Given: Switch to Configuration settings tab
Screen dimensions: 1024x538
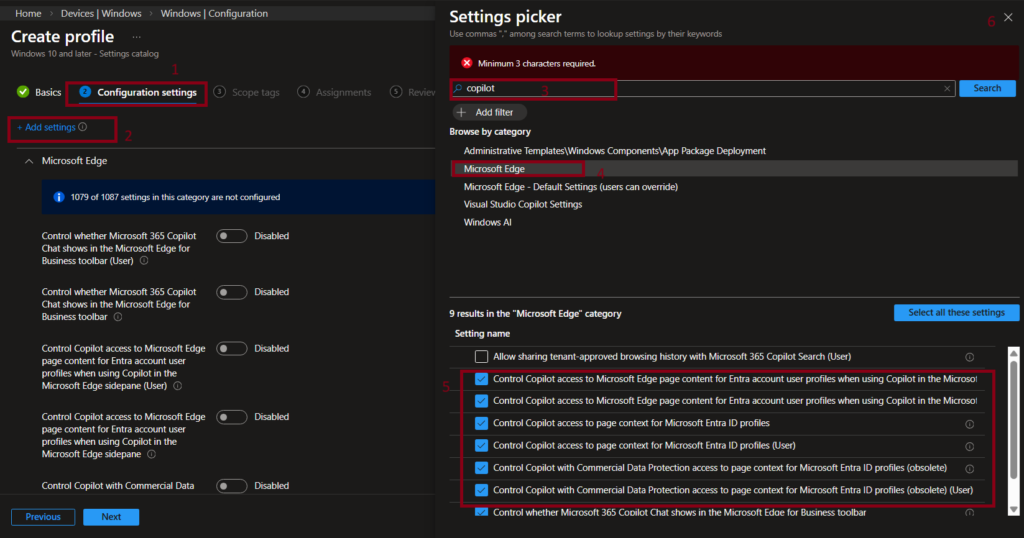Looking at the screenshot, I should pos(138,93).
